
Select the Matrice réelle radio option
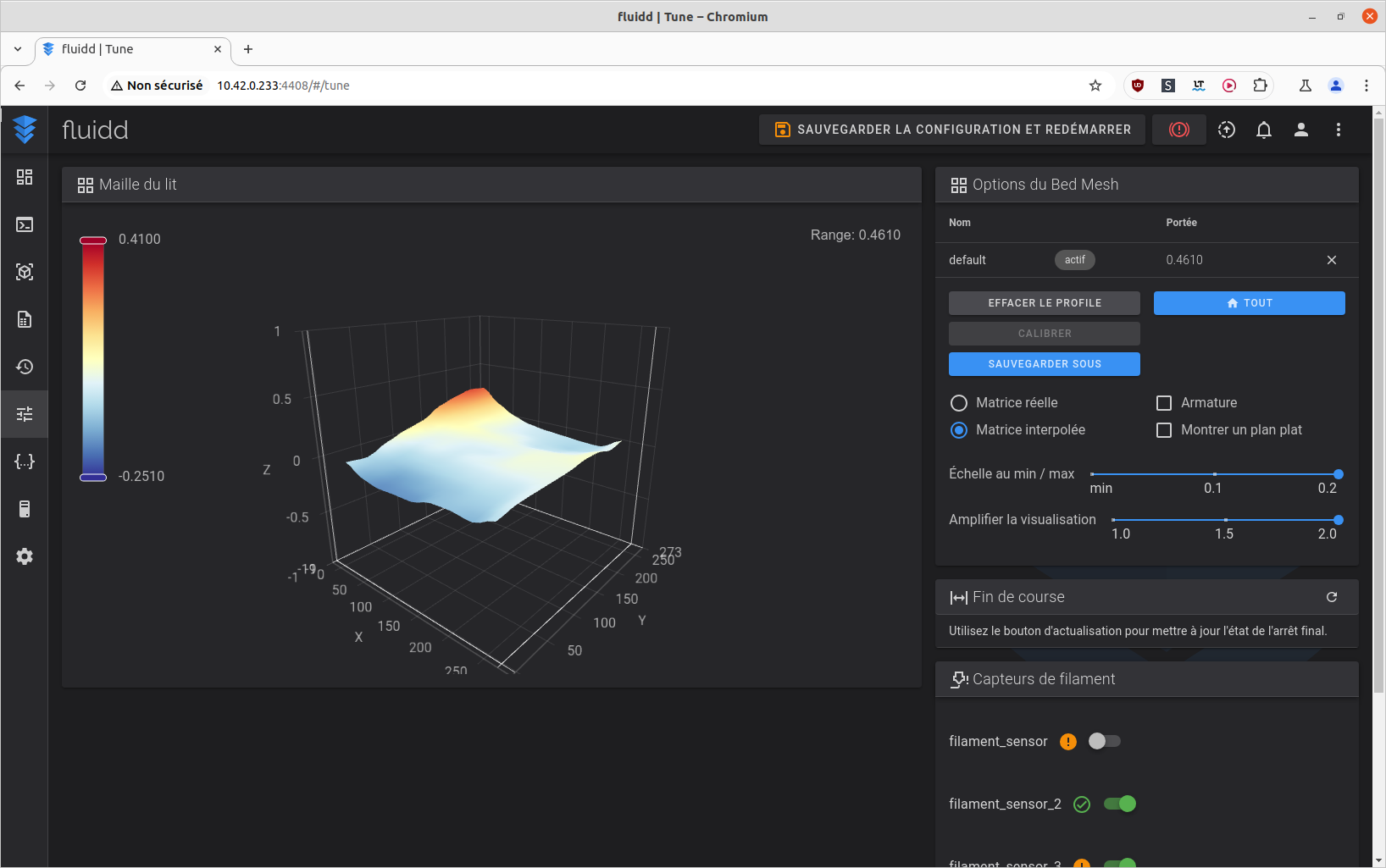(959, 403)
